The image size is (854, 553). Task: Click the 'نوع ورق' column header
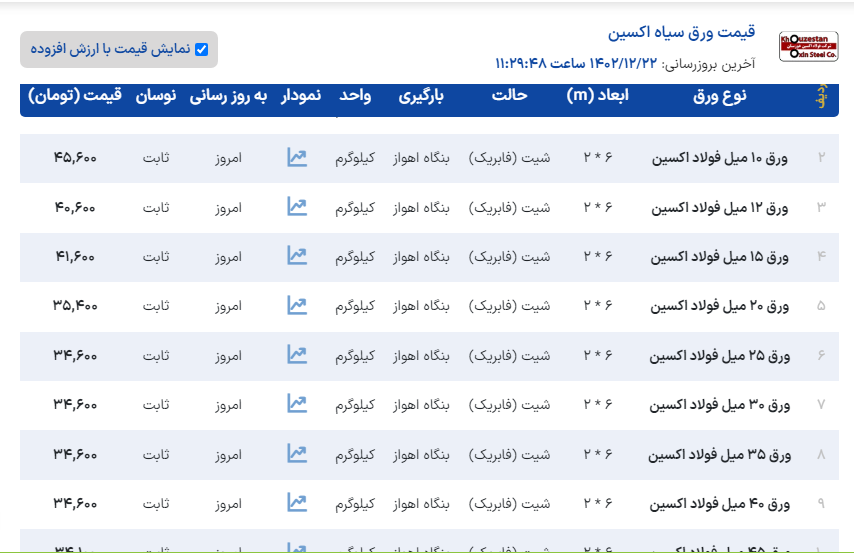click(x=720, y=96)
